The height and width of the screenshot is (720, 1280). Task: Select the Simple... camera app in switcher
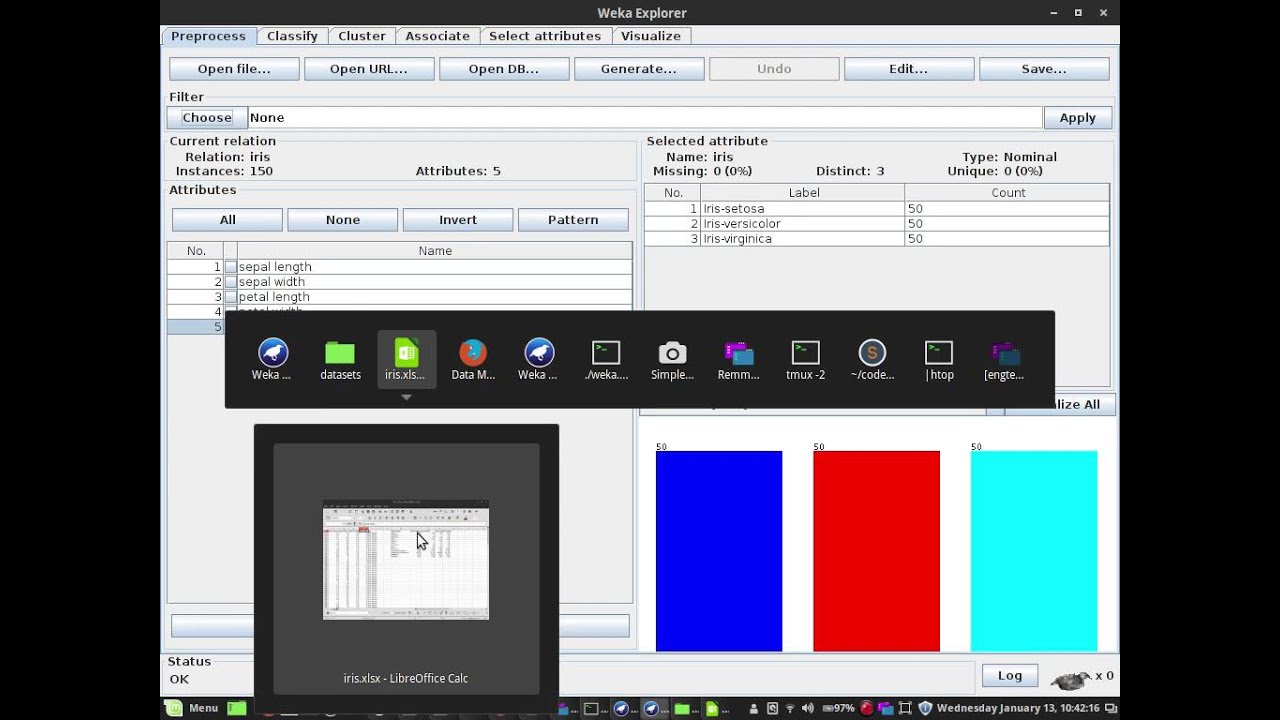click(672, 360)
